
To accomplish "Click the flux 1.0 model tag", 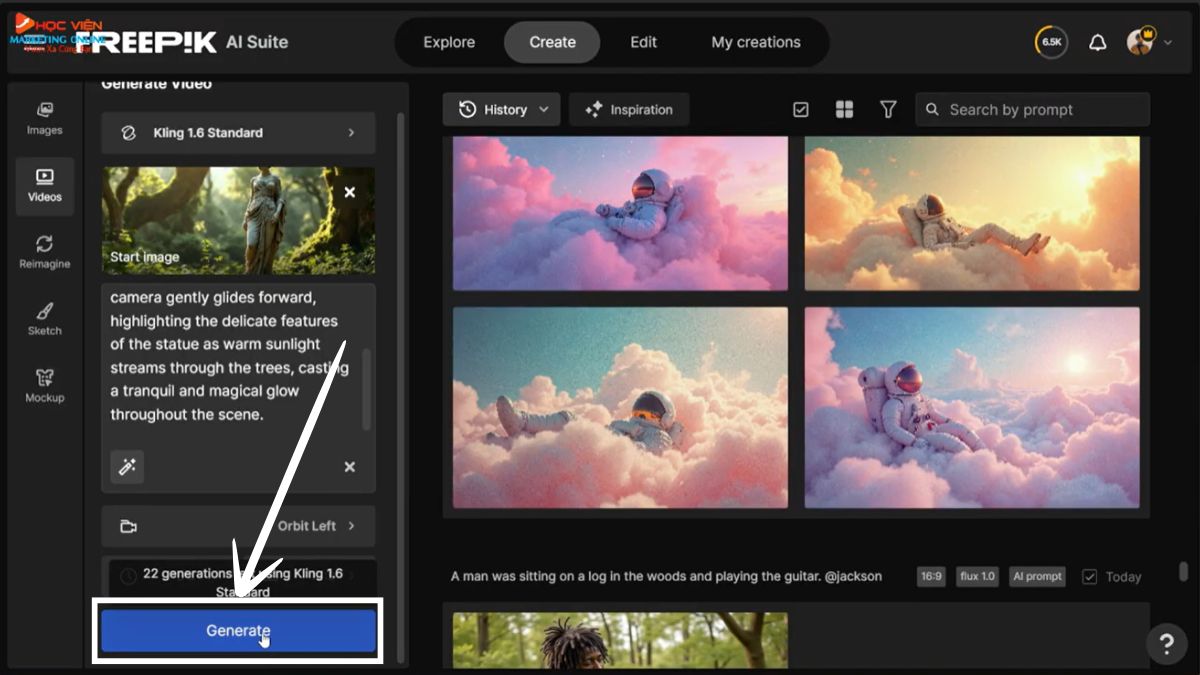I will point(977,577).
